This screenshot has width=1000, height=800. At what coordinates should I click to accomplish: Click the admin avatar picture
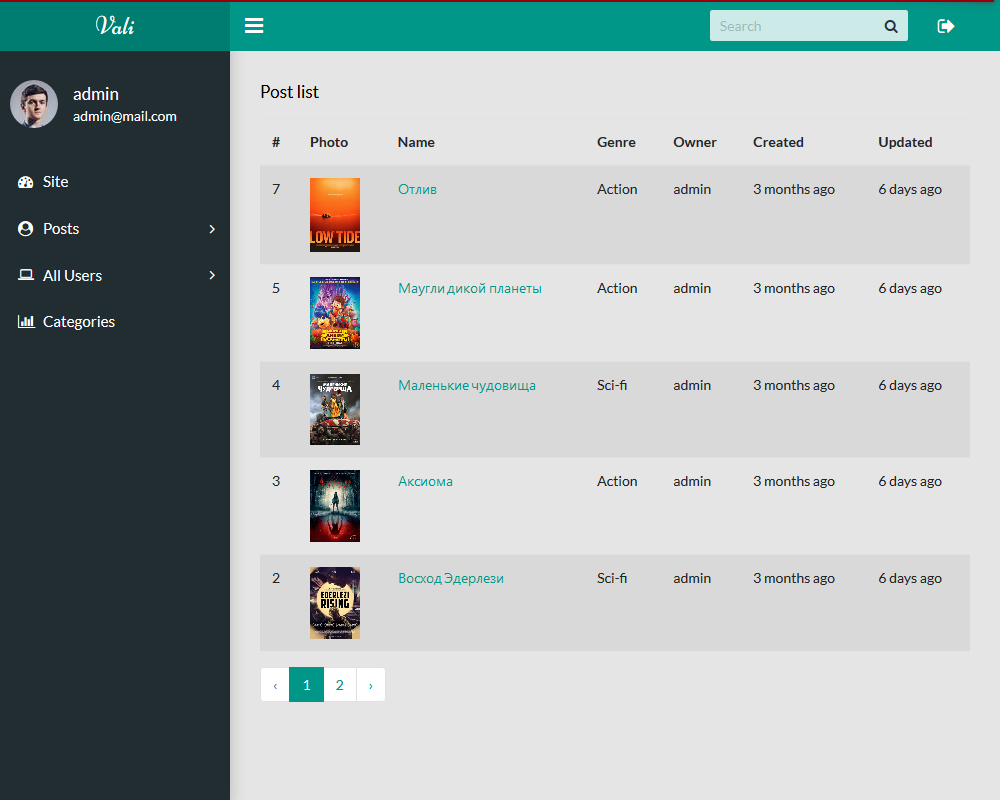34,104
